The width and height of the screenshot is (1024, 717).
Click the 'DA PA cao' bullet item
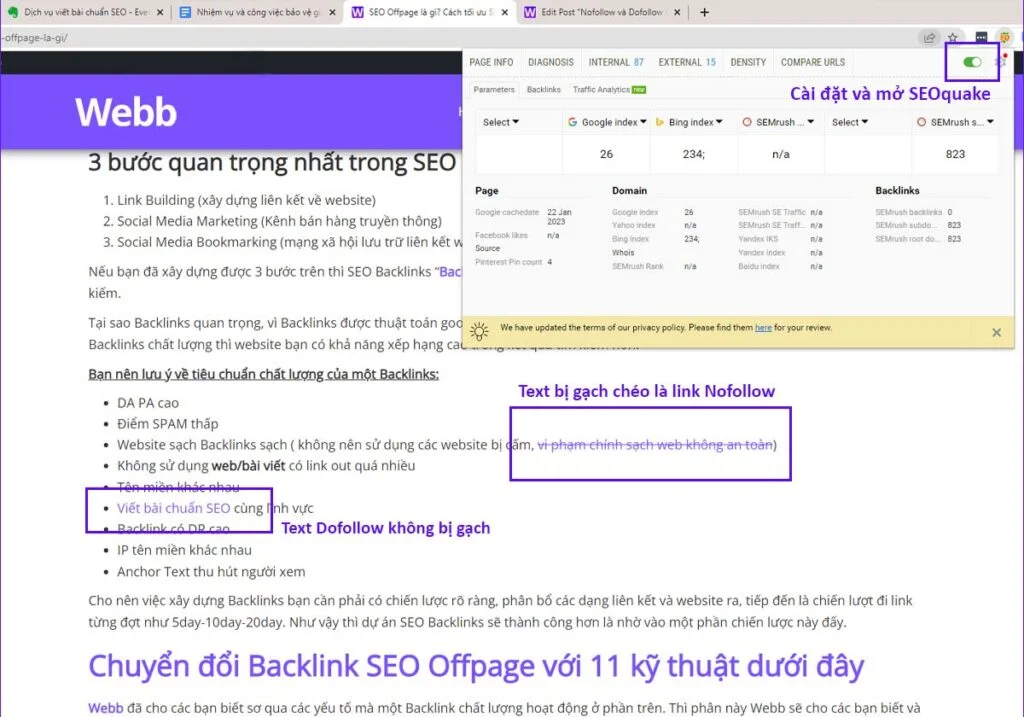pyautogui.click(x=148, y=403)
